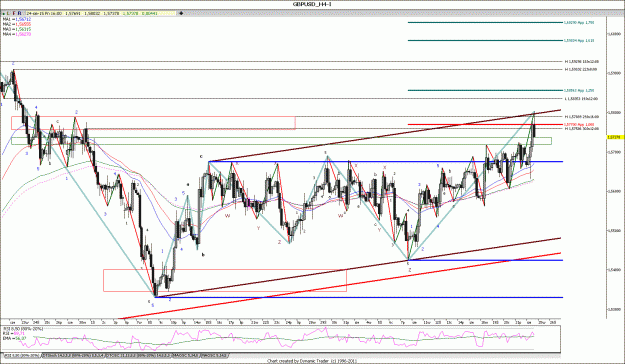
Task: Click the green close price in data bar
Action: click(x=130, y=13)
